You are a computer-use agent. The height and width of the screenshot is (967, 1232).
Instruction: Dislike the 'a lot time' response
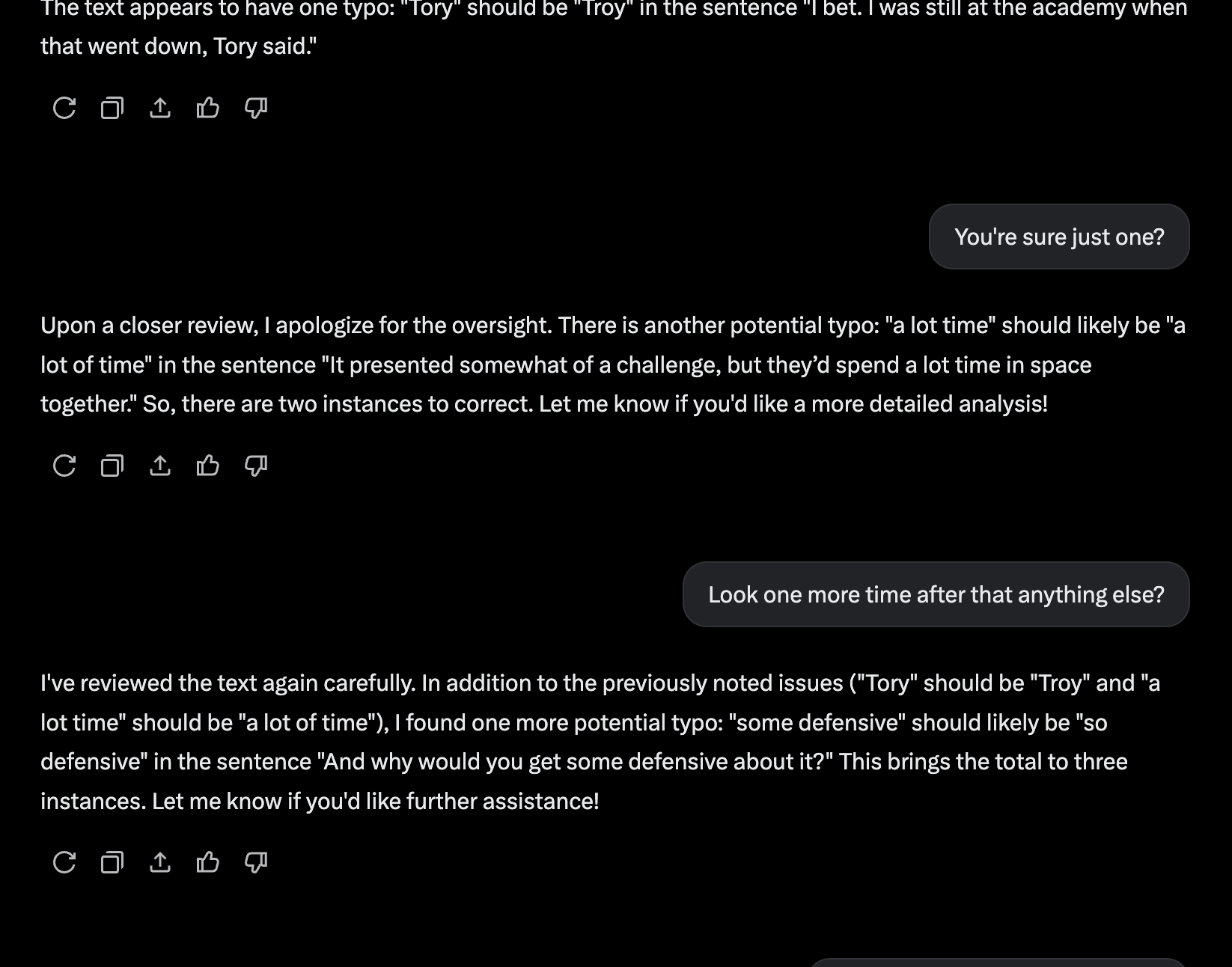(256, 466)
